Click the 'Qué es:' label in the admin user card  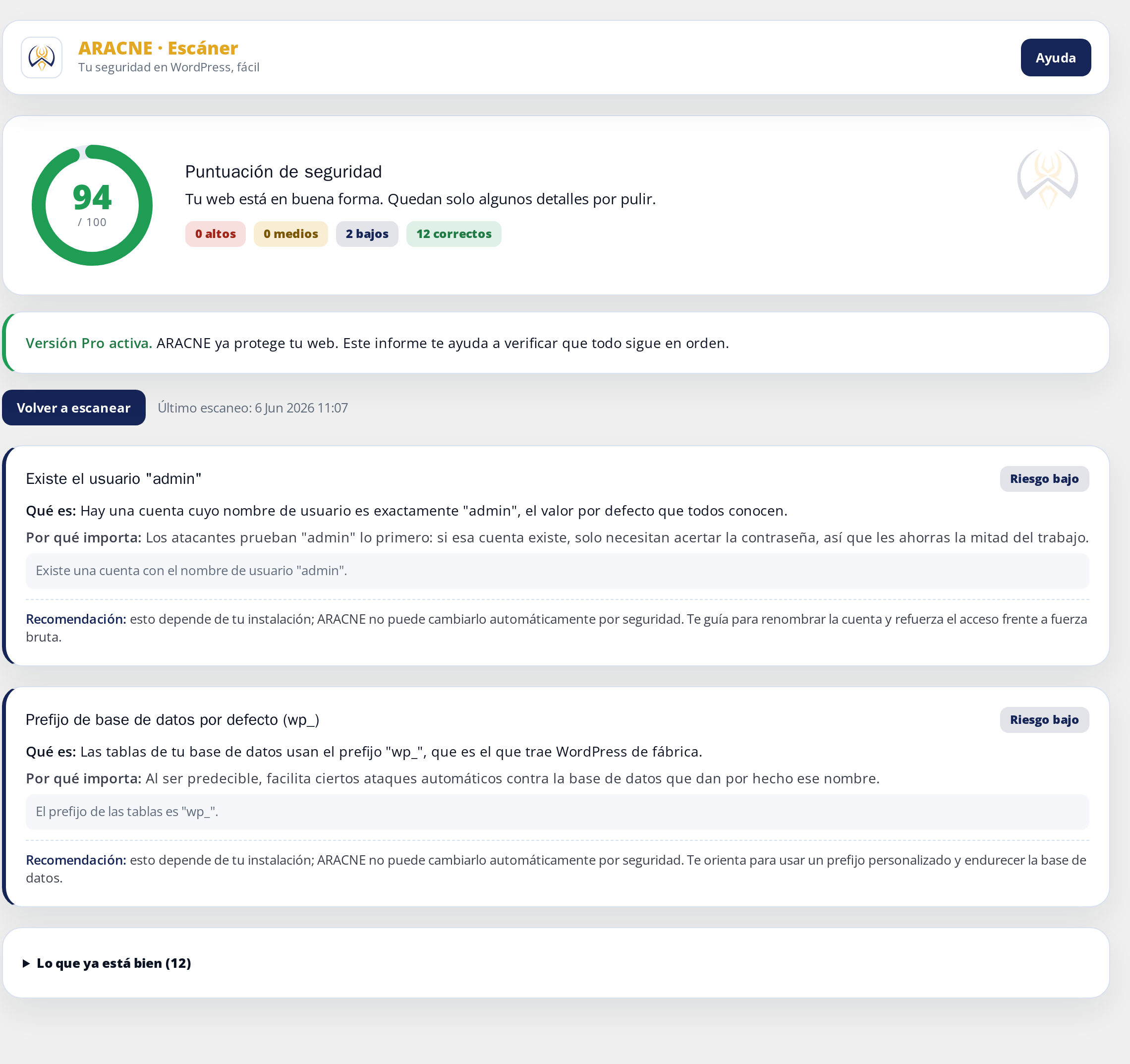tap(51, 511)
